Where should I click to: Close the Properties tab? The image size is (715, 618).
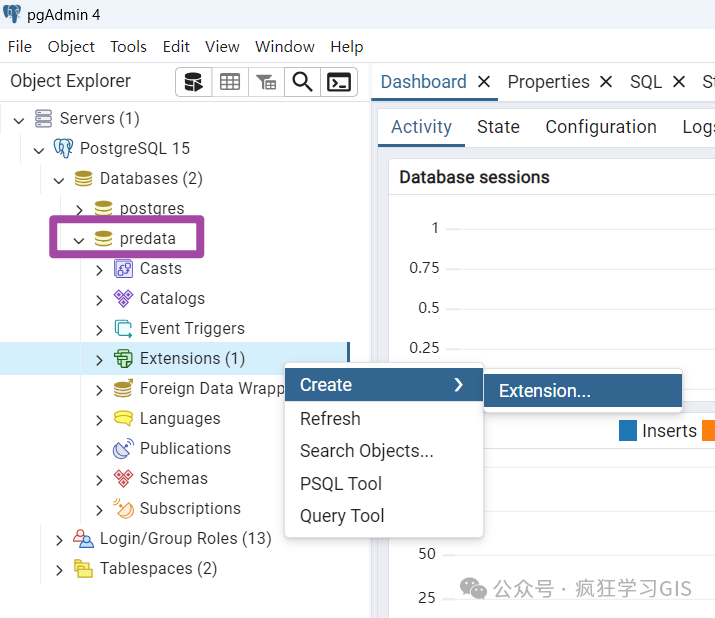click(606, 82)
